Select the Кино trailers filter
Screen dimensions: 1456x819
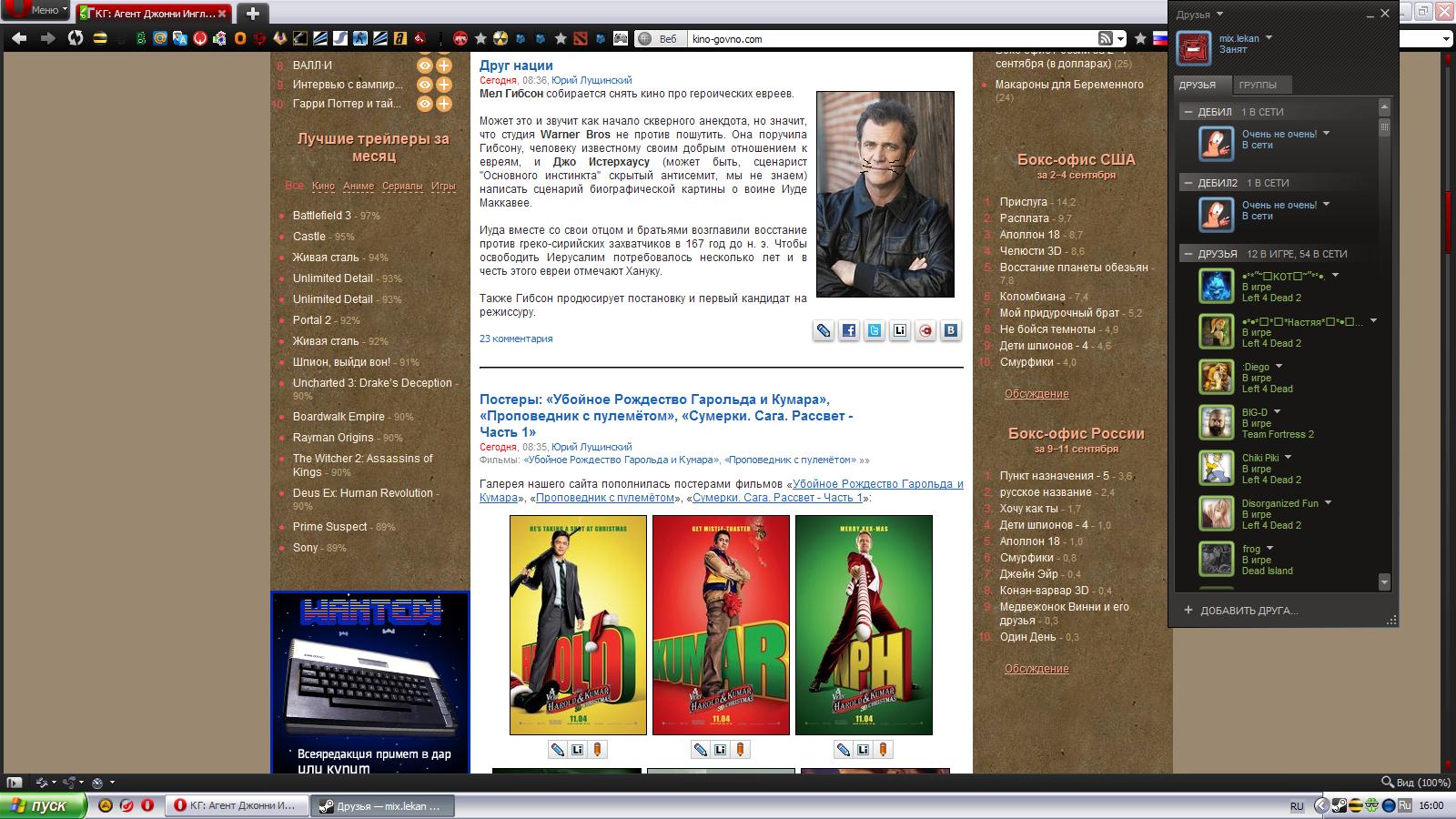[x=323, y=186]
